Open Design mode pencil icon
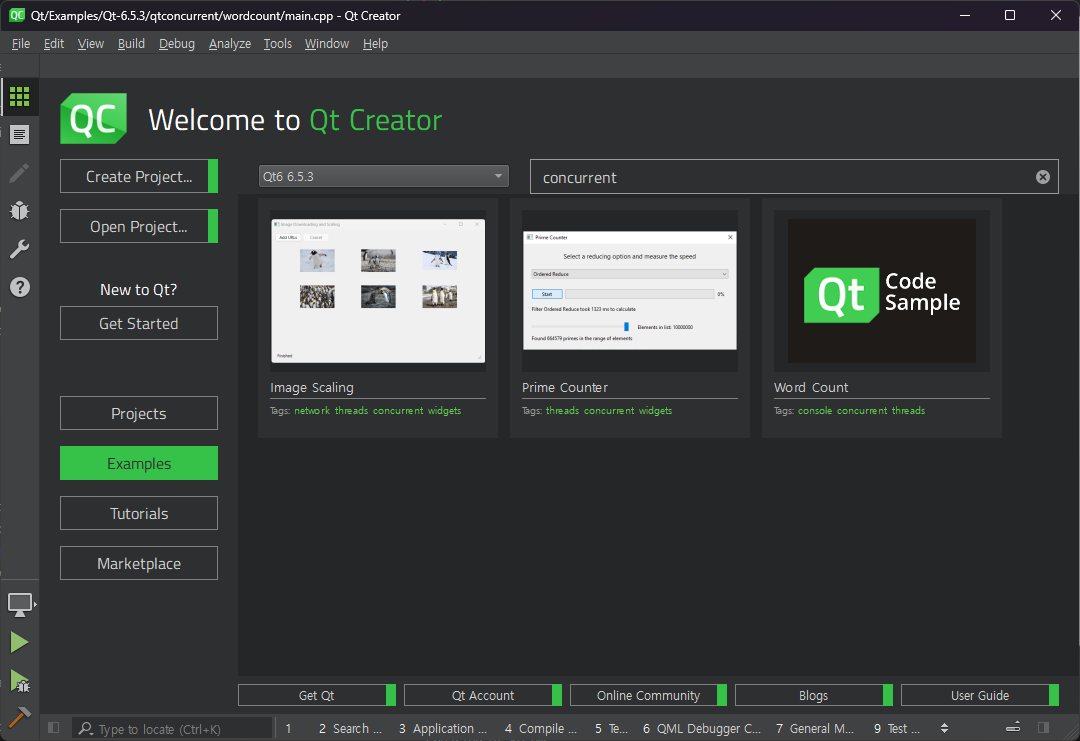Image resolution: width=1080 pixels, height=741 pixels. 19,173
